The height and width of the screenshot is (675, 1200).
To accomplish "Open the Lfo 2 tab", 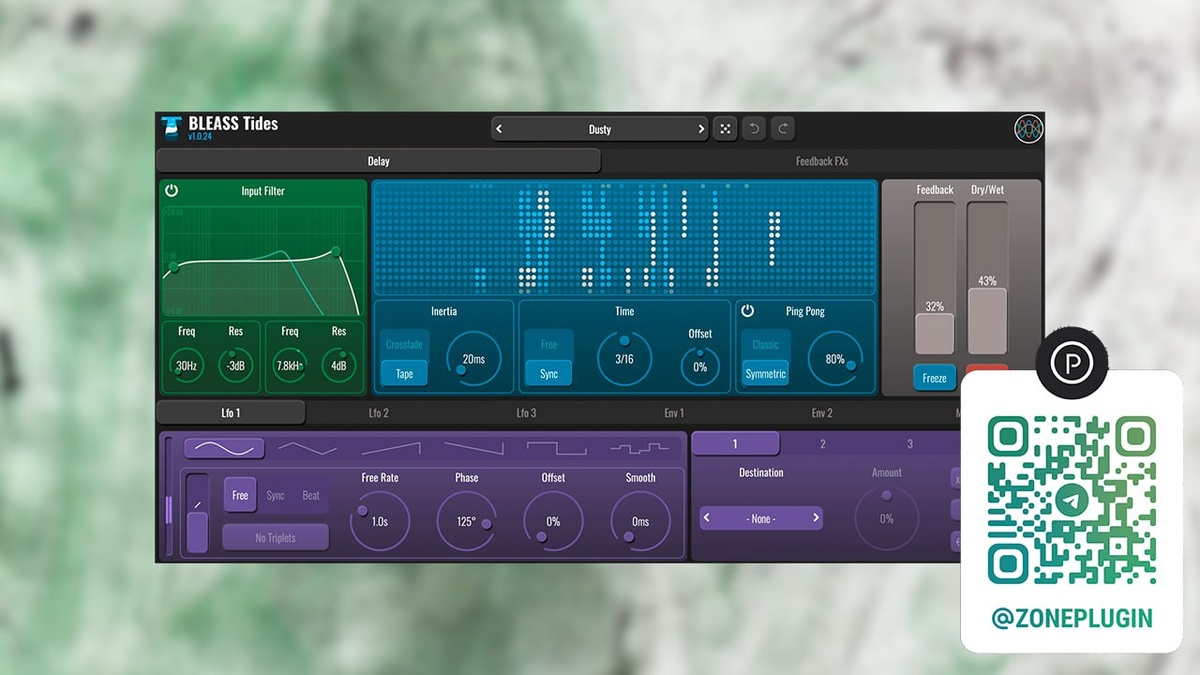I will click(379, 412).
